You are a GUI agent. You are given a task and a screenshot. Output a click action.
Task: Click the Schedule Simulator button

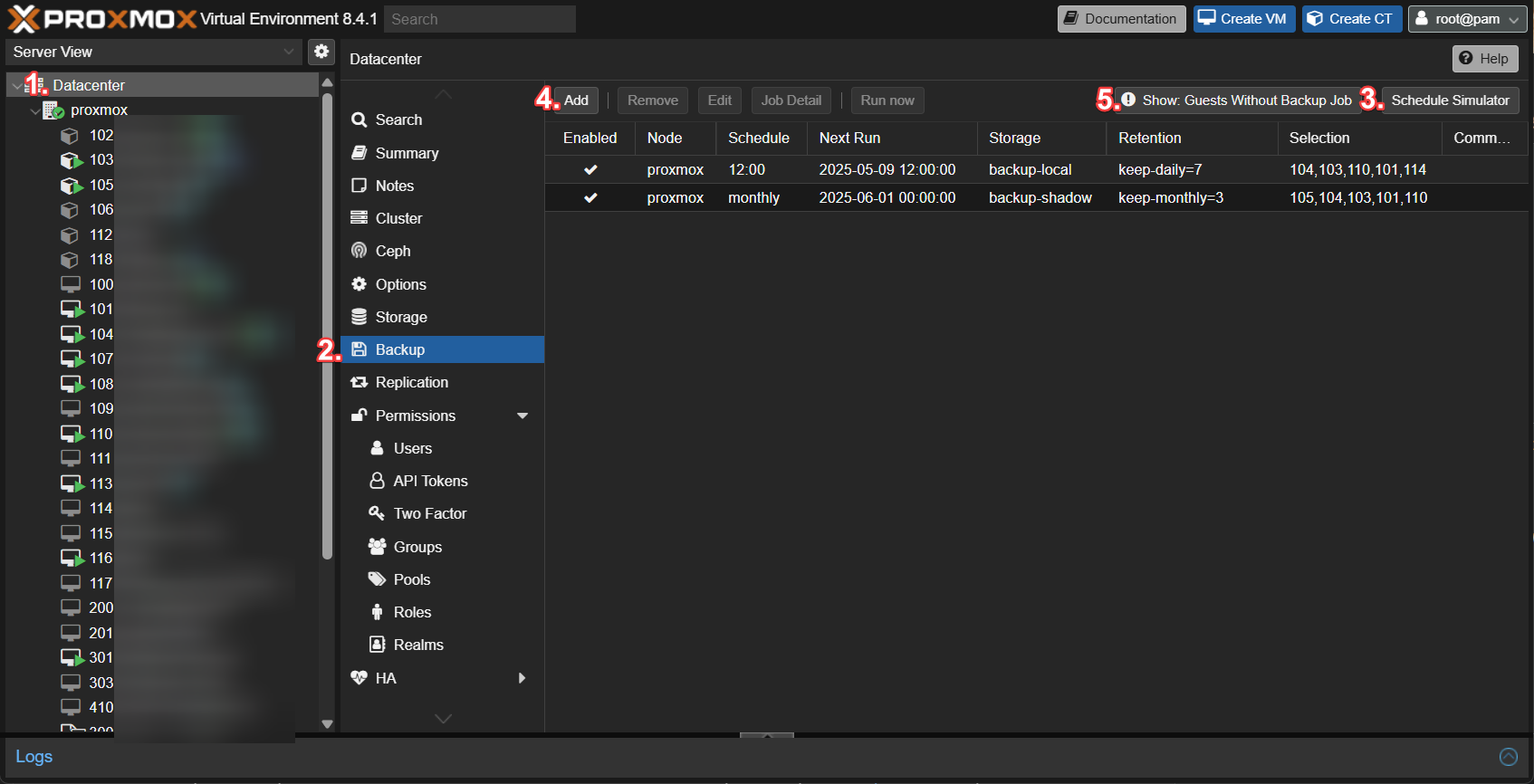[1450, 100]
